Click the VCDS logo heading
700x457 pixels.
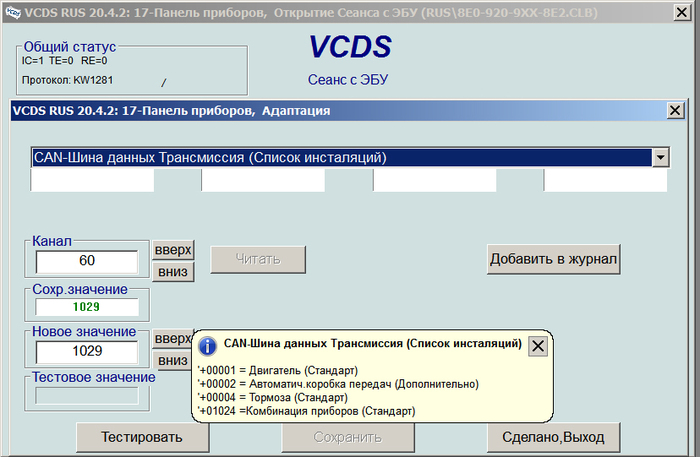[x=350, y=47]
